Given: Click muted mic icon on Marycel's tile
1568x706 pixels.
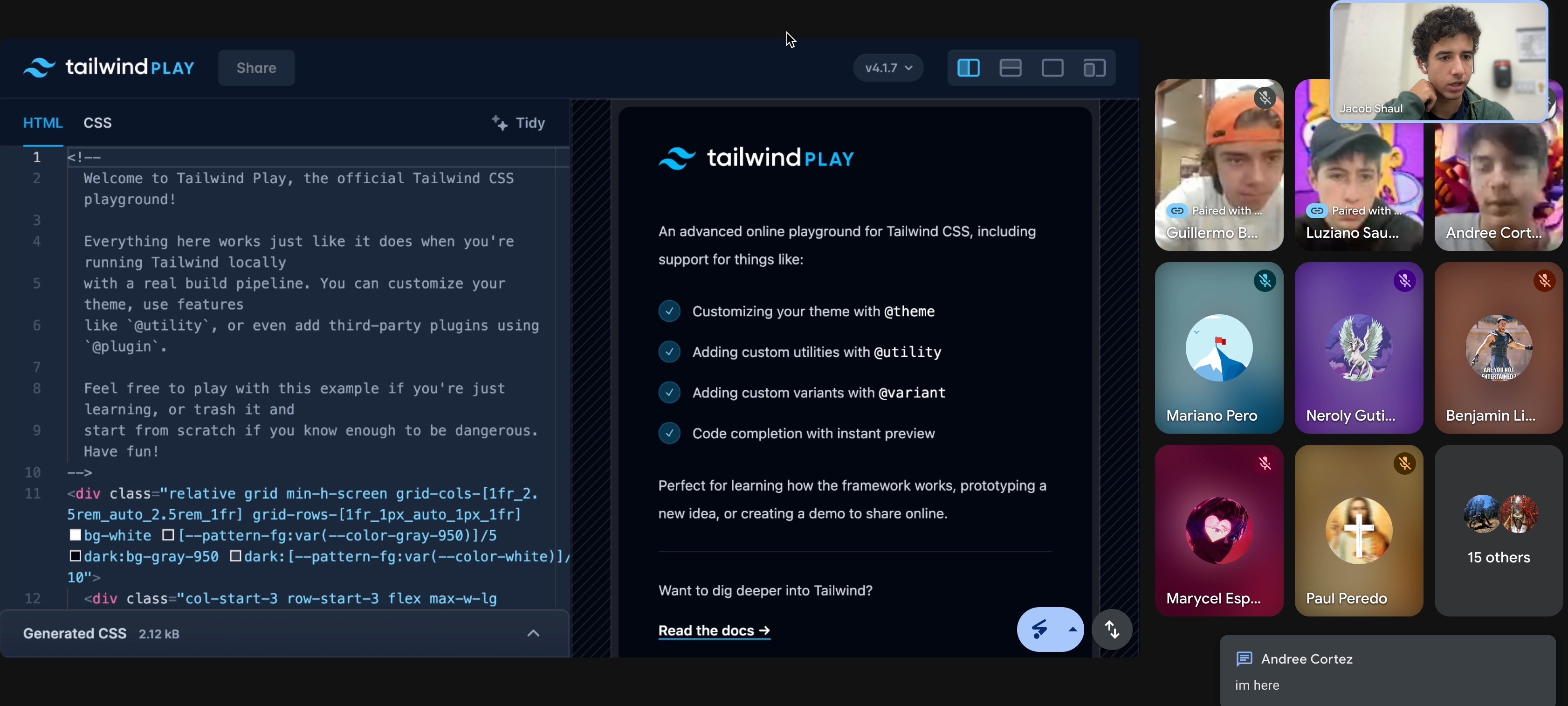Looking at the screenshot, I should point(1265,463).
